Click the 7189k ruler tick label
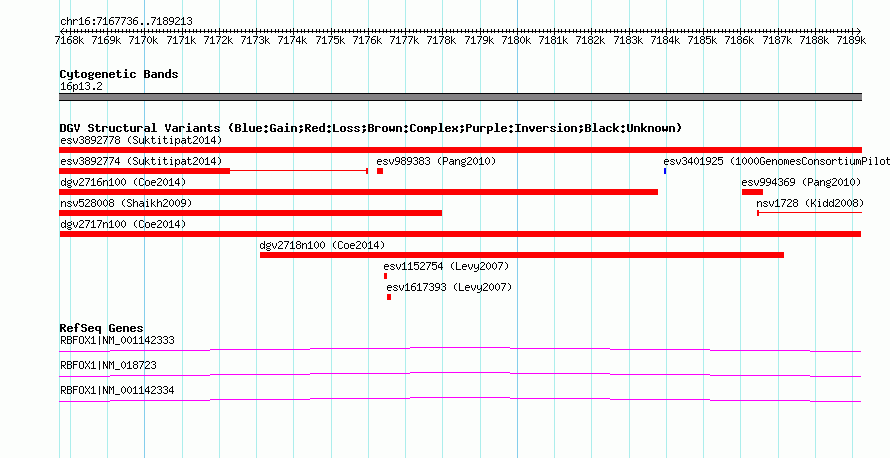The image size is (890, 458). pos(851,40)
